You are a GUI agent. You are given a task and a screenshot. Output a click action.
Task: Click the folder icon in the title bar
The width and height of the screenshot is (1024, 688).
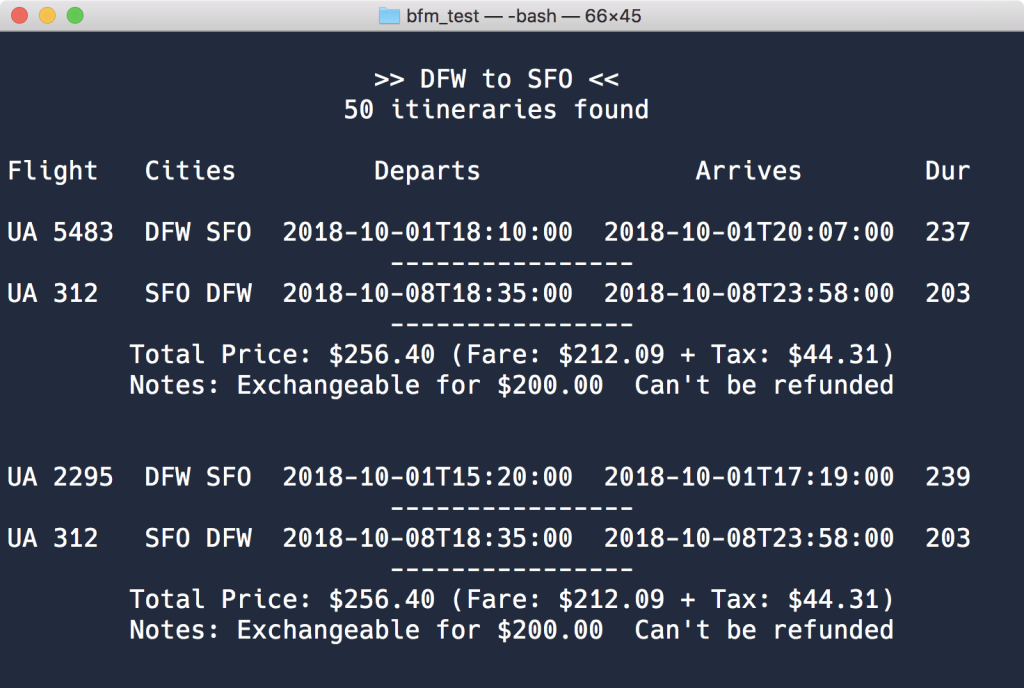(389, 16)
